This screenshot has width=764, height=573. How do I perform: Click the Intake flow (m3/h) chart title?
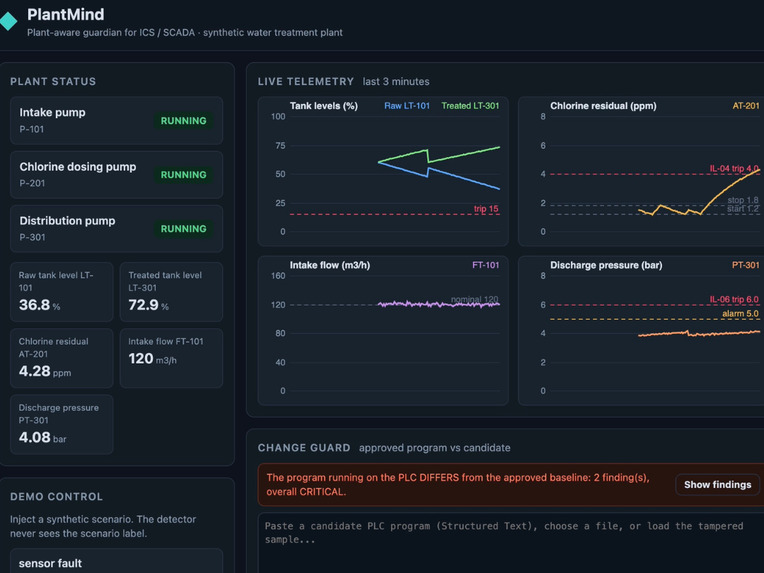pos(330,266)
